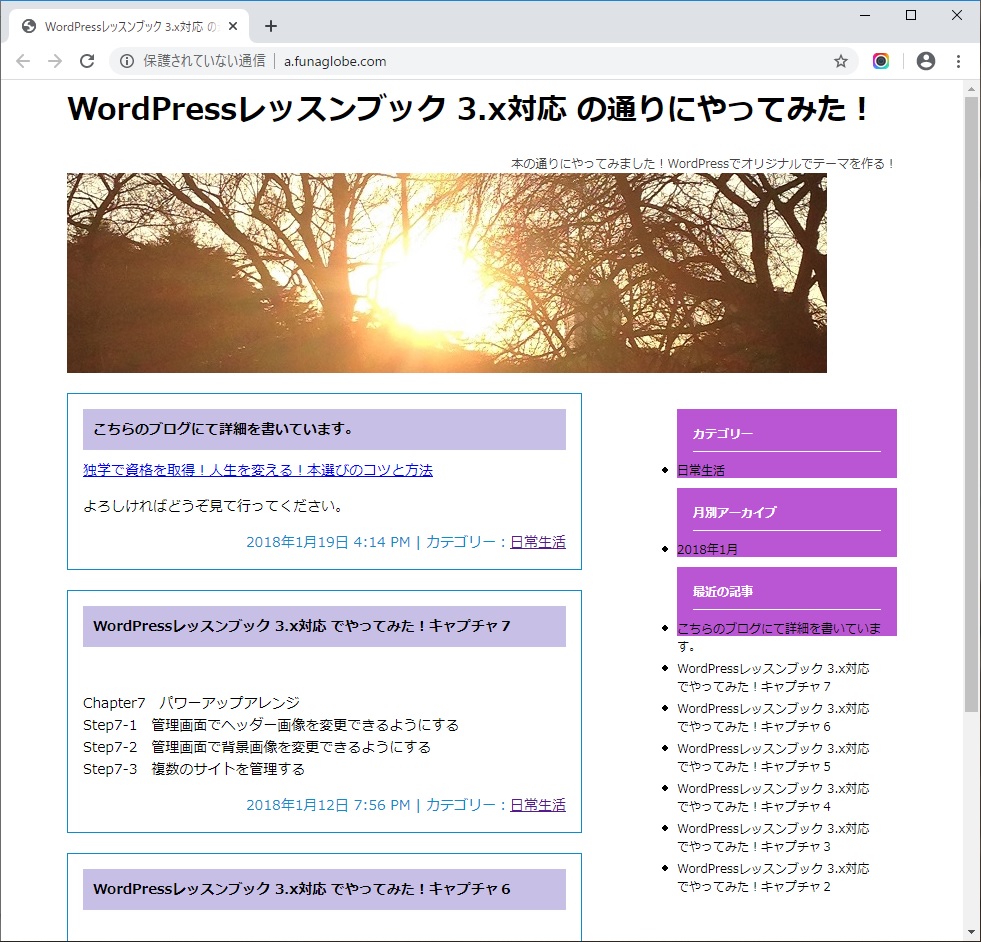The image size is (981, 942).
Task: Reload the current page
Action: 87,61
